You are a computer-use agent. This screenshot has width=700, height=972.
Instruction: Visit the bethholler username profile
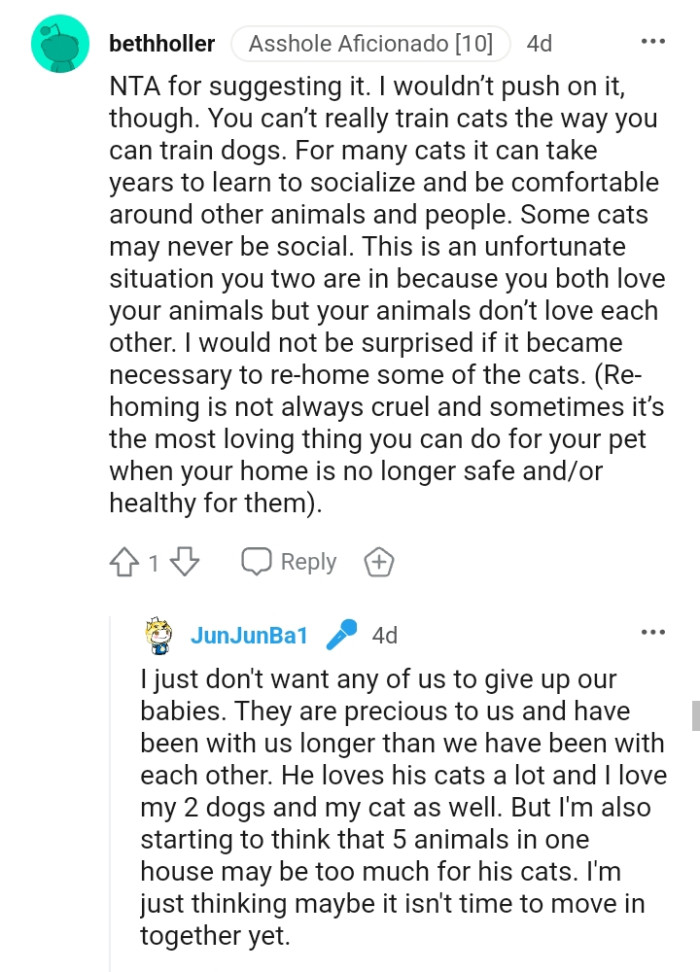coord(161,44)
